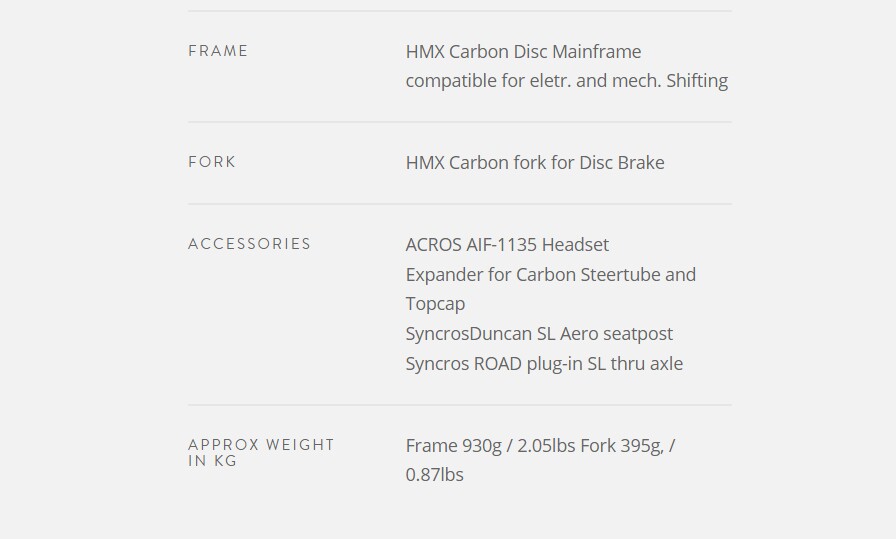The image size is (896, 539).
Task: Click the FRAME specification label
Action: point(218,51)
